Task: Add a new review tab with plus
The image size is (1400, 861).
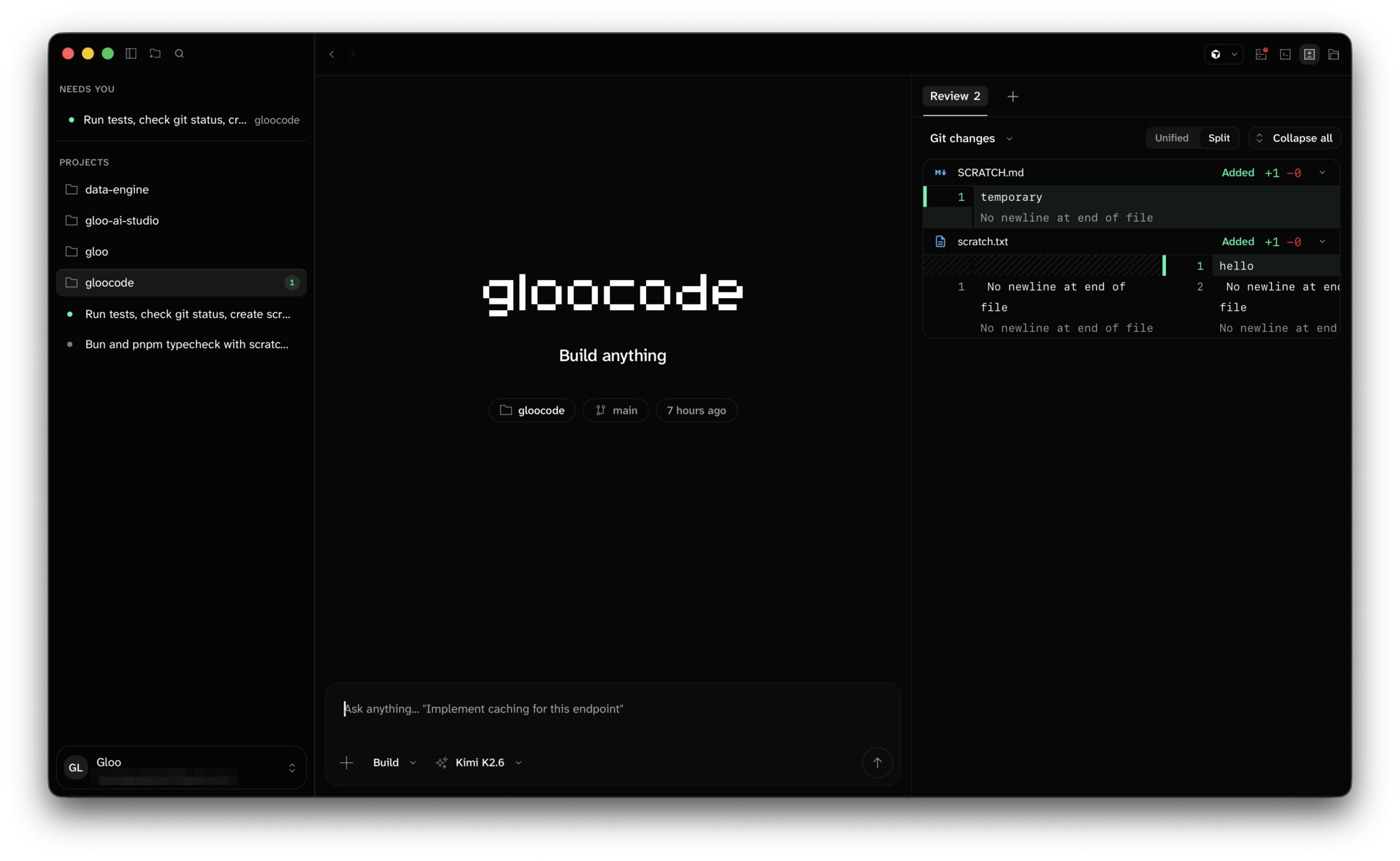Action: point(1012,97)
